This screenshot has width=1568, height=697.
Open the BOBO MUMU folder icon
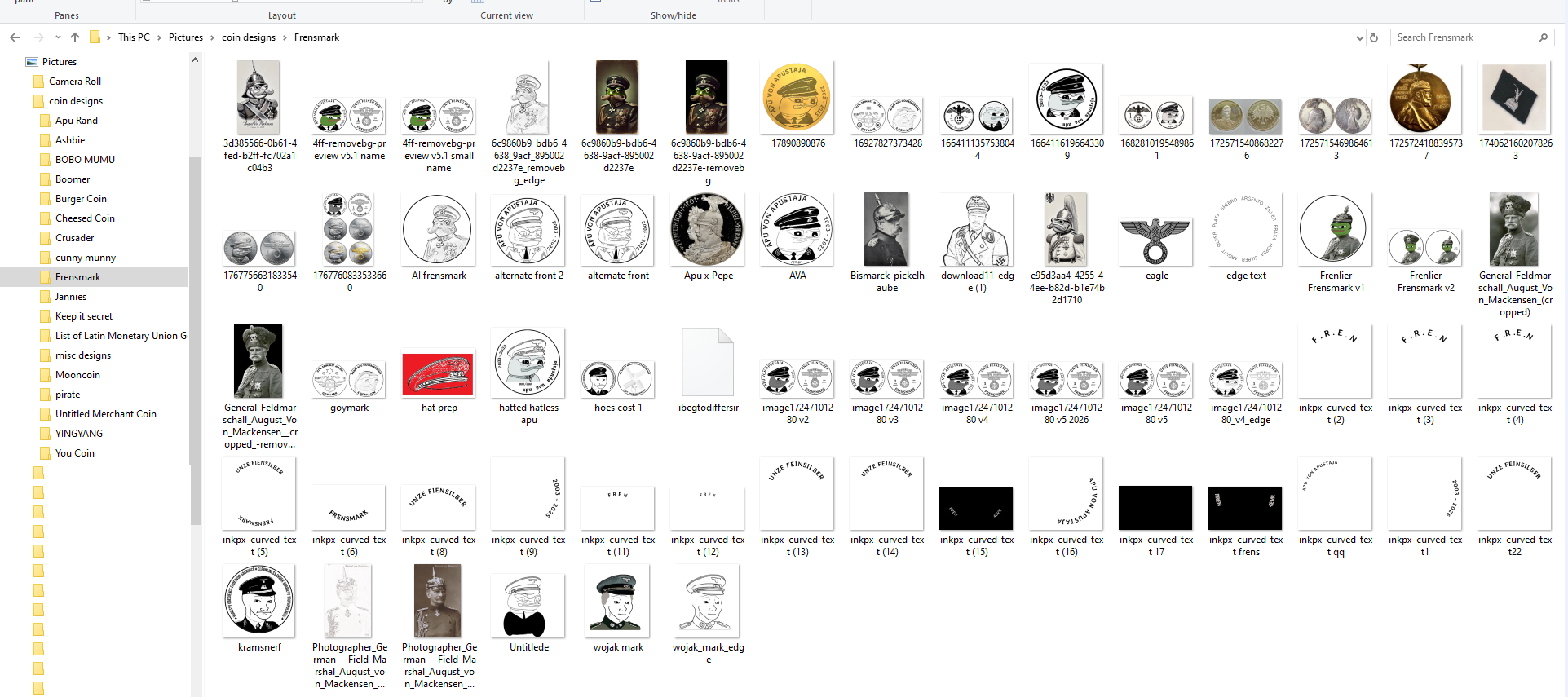45,160
